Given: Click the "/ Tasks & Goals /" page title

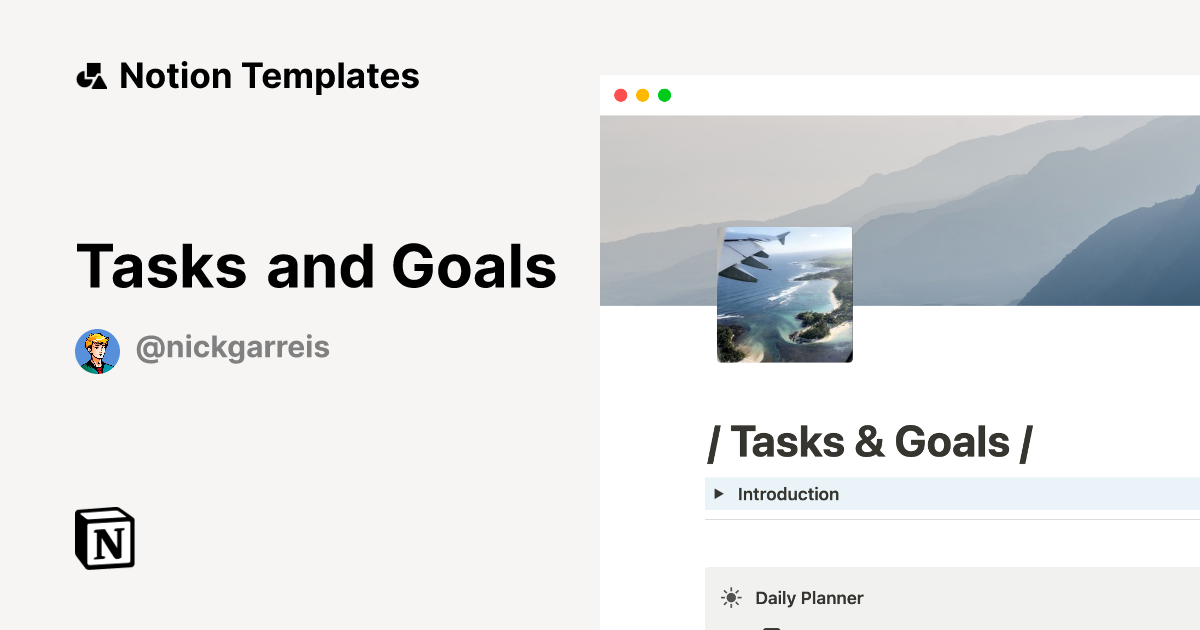Looking at the screenshot, I should coord(871,441).
